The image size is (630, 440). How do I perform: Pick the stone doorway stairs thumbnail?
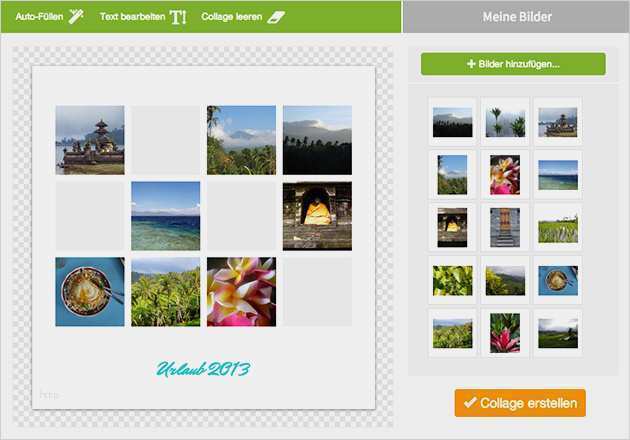(x=505, y=227)
